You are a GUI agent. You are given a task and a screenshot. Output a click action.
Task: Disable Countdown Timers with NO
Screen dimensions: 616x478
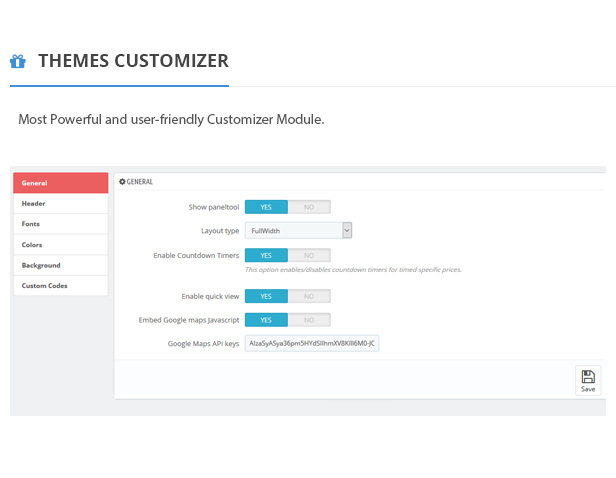coord(309,255)
